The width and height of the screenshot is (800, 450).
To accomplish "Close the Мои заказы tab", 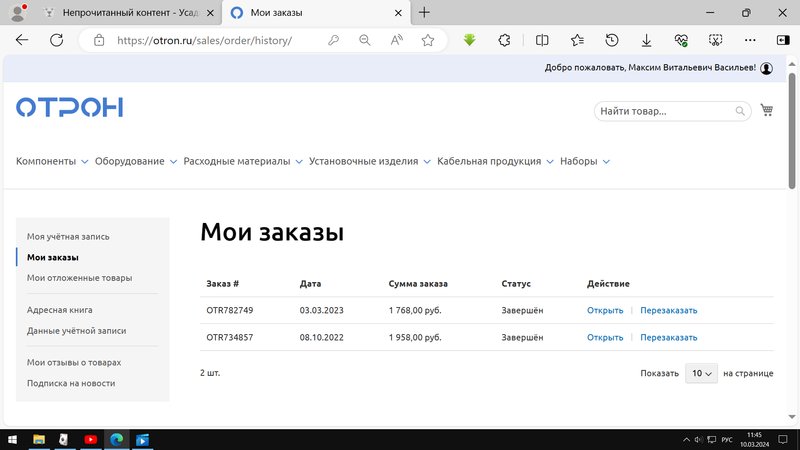I will pos(398,13).
